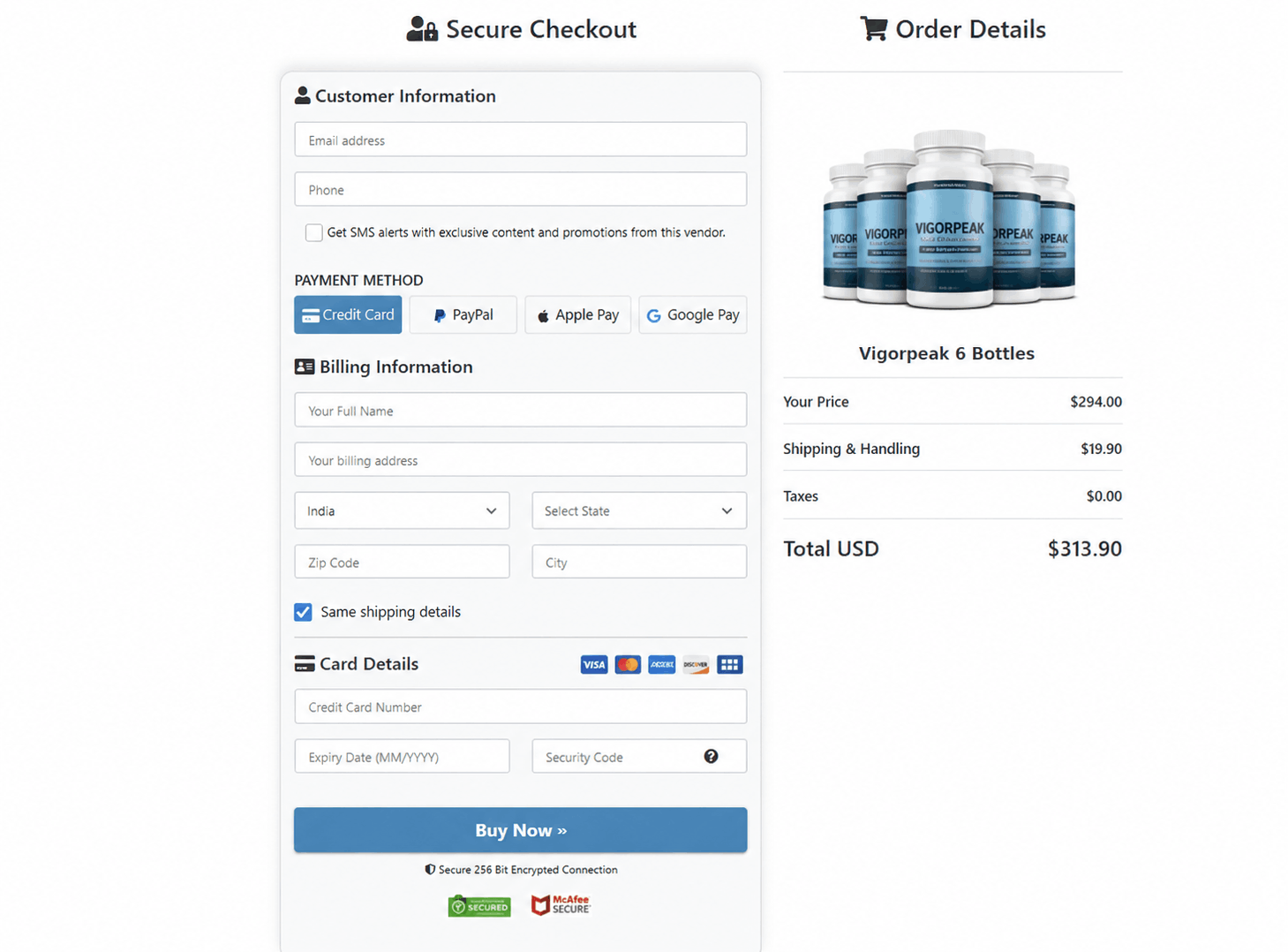Click the Vigorpeak 6 Bottles title
Screen dimensions: 1288x952
pyautogui.click(x=946, y=353)
